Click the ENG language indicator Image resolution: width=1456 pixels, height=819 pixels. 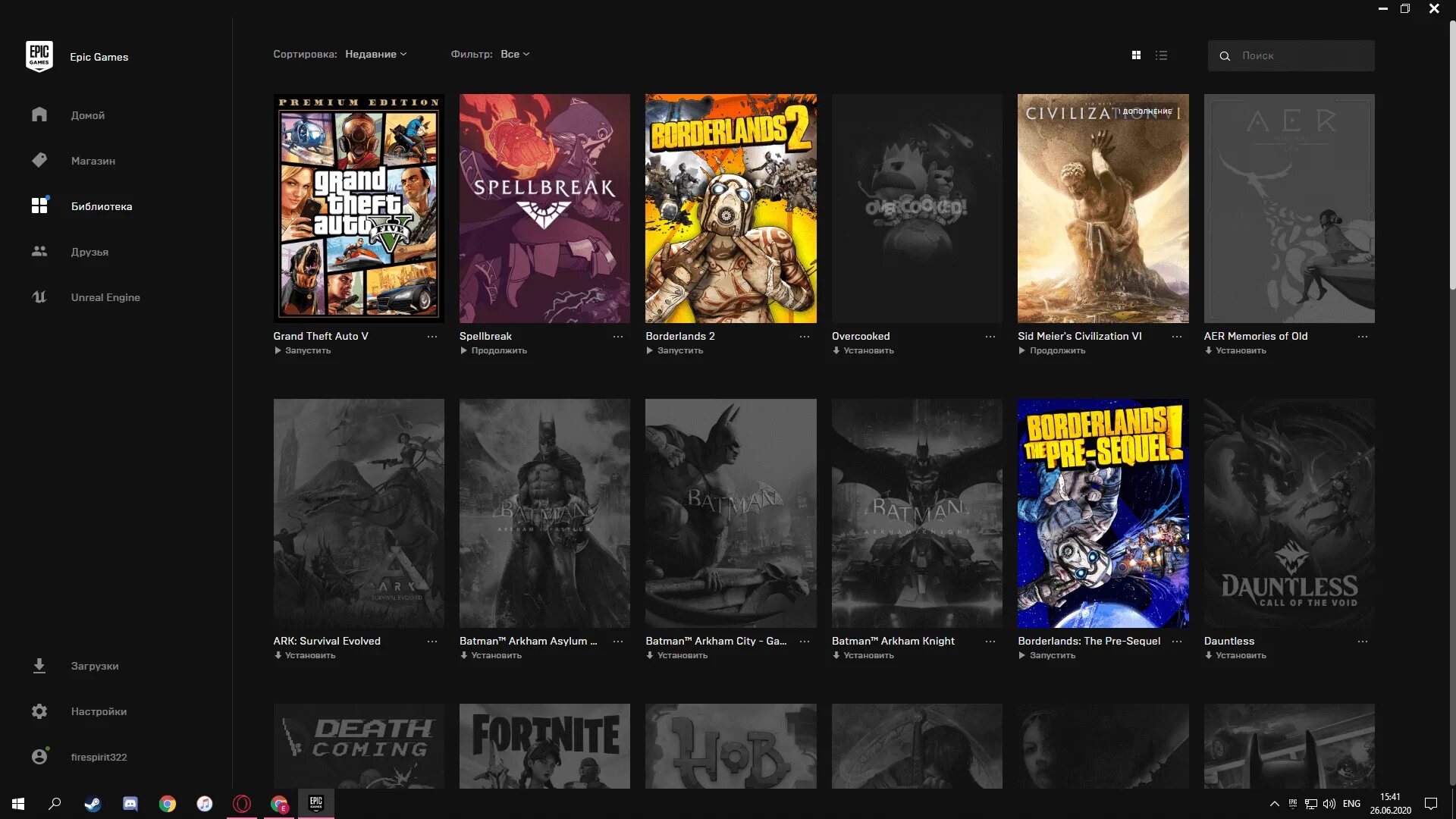point(1351,804)
